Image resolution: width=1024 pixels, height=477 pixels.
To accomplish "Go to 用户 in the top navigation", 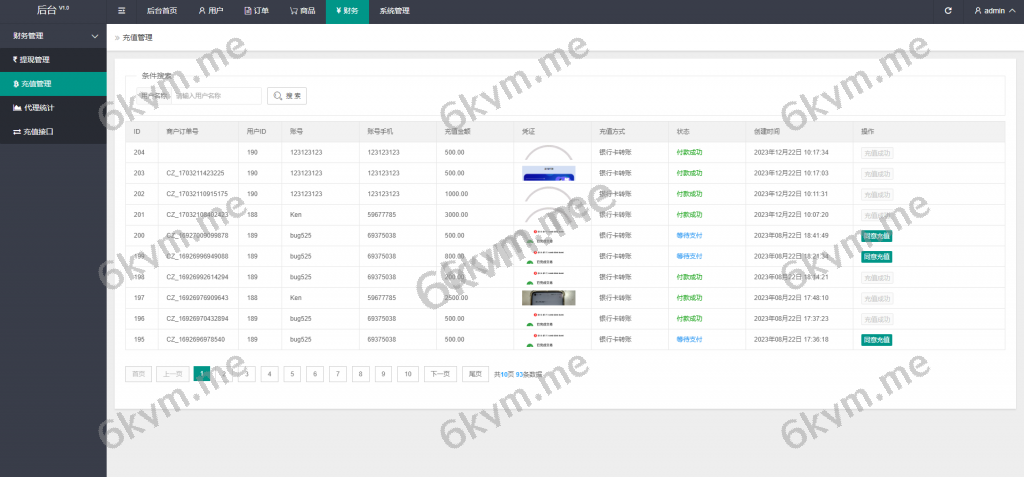I will 210,11.
